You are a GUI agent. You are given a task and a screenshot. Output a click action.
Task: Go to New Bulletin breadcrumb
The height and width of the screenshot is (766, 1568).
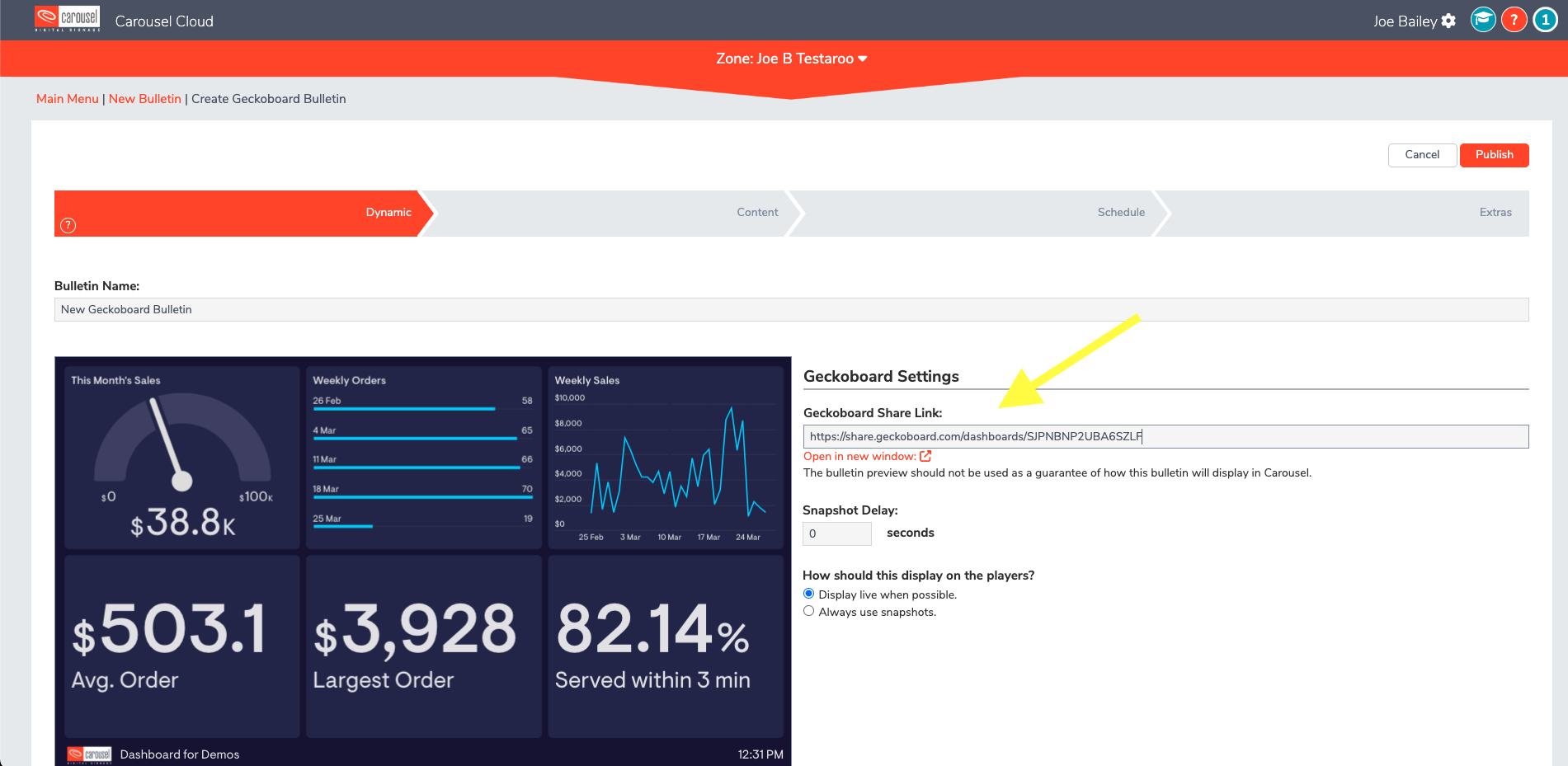click(145, 99)
